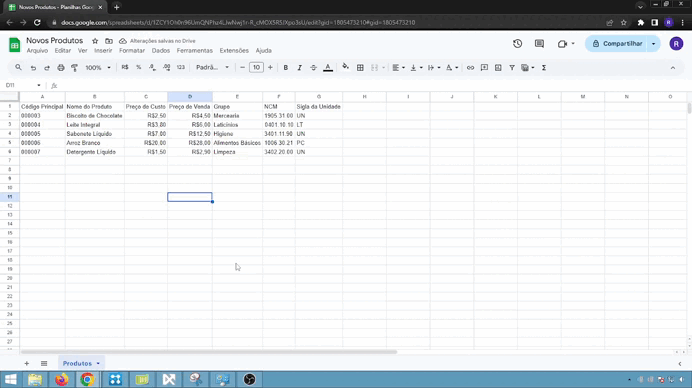Open vertical align dropdown
This screenshot has height=388, width=692.
click(x=416, y=68)
